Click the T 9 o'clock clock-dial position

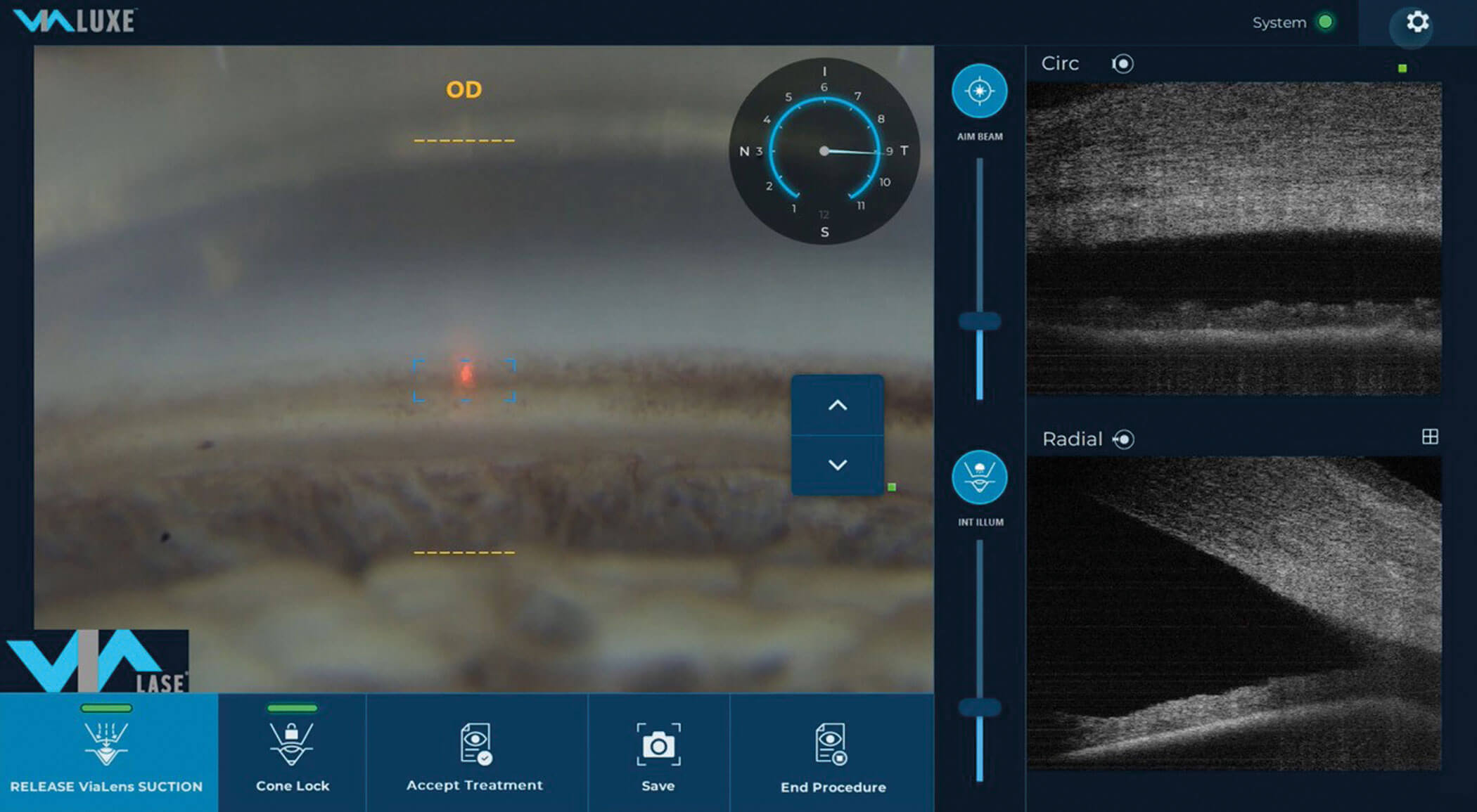click(890, 151)
